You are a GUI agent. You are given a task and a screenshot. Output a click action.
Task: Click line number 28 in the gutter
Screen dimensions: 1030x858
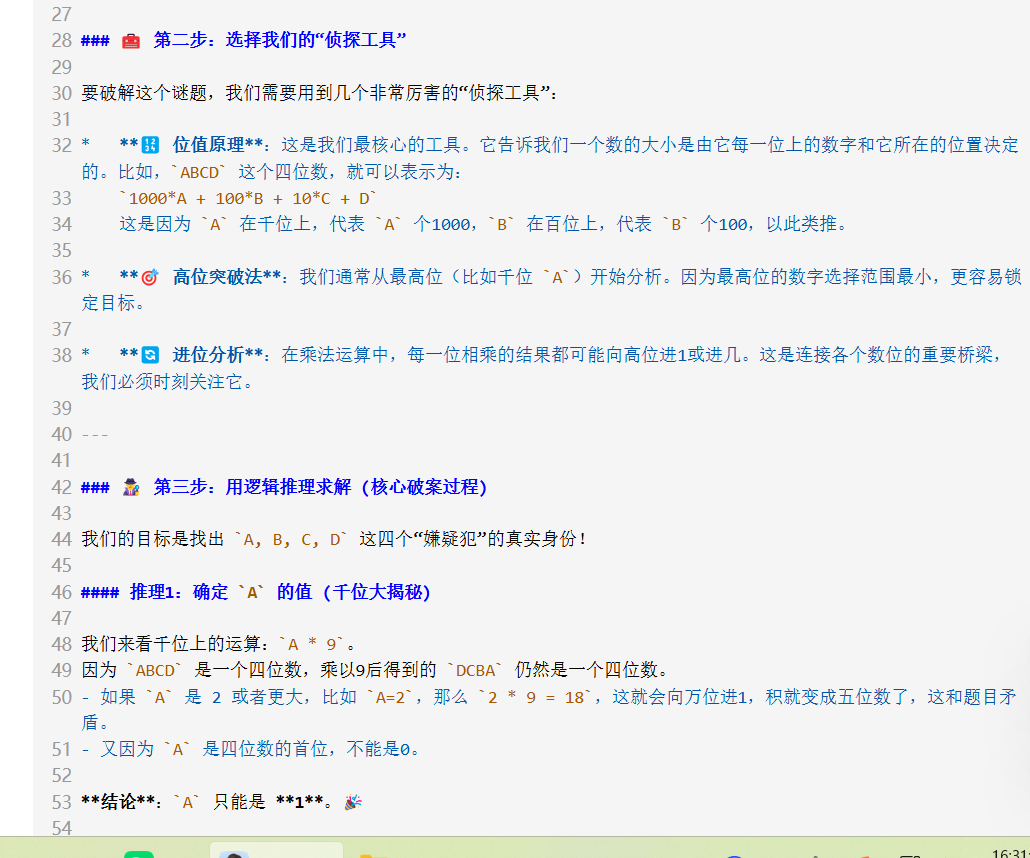[x=61, y=41]
